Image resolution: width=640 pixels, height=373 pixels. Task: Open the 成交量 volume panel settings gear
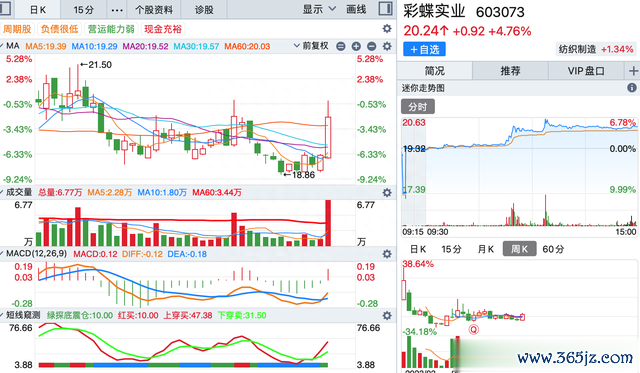click(387, 192)
